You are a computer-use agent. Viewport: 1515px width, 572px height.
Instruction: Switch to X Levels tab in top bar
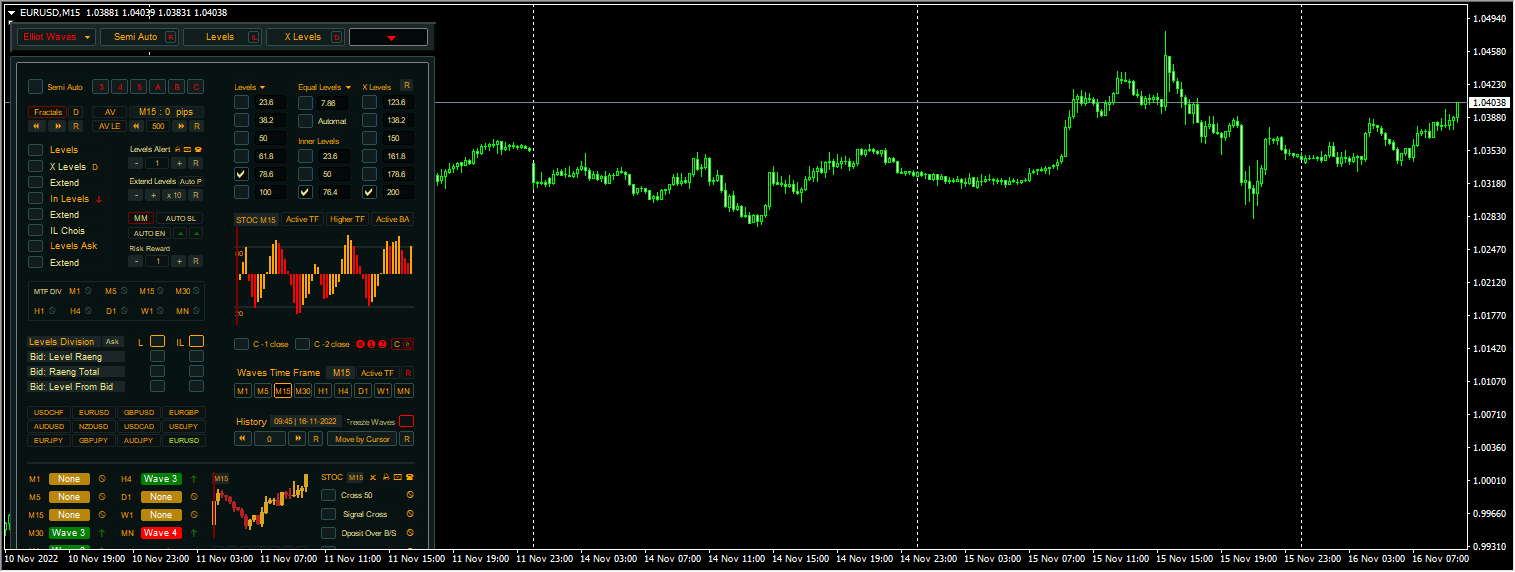pyautogui.click(x=306, y=37)
